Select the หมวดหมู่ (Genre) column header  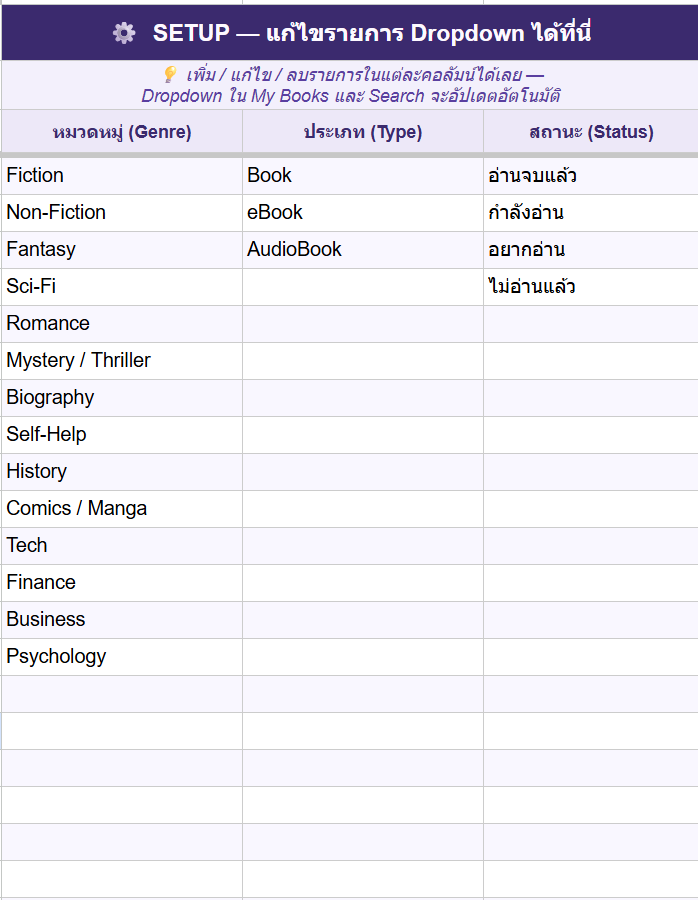coord(122,132)
